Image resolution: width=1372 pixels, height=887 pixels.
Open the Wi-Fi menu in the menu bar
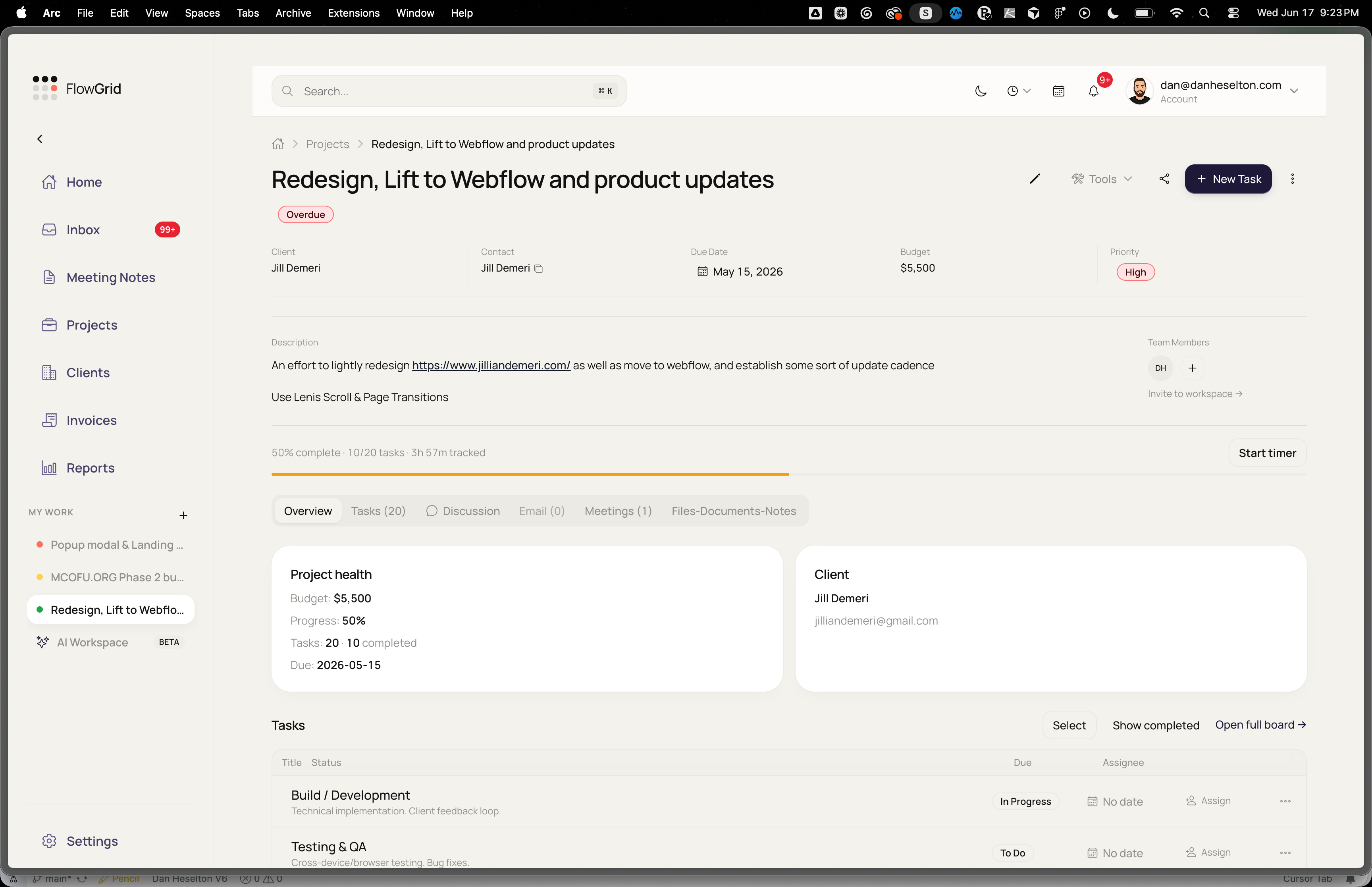click(1176, 13)
